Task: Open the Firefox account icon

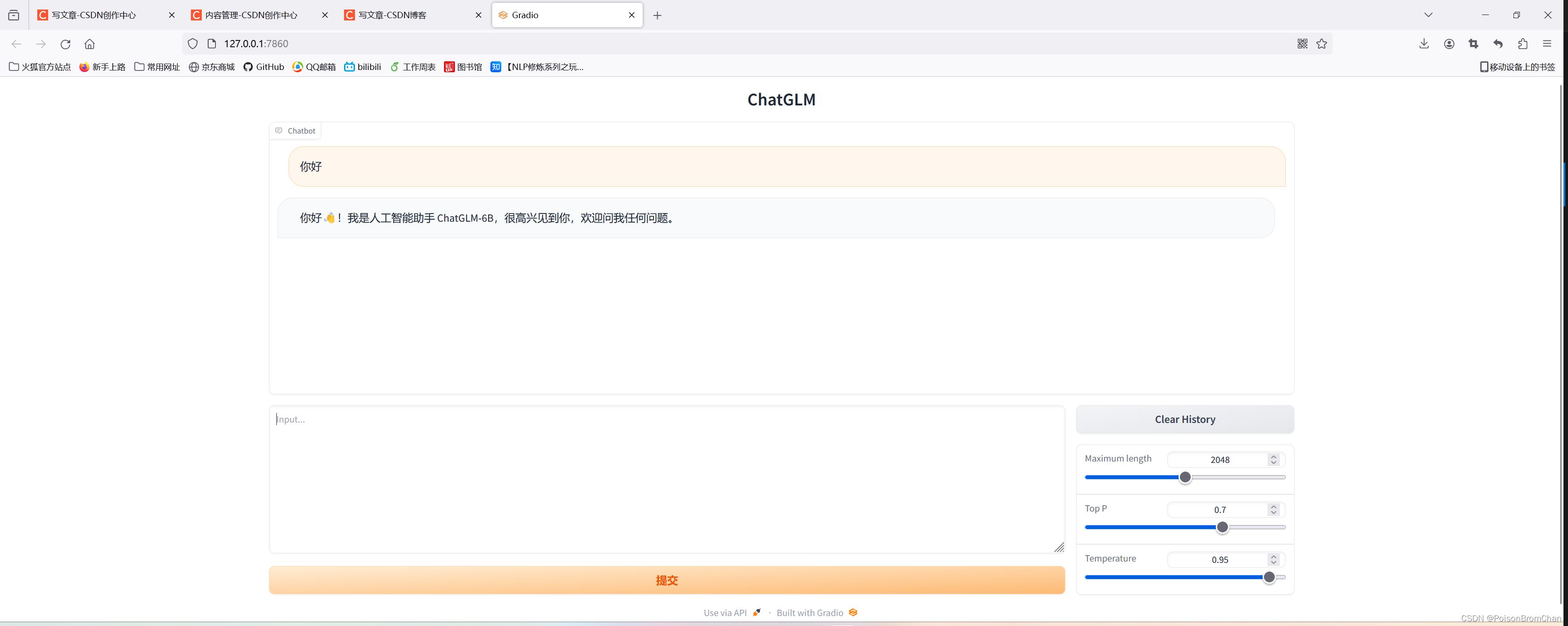Action: tap(1449, 44)
